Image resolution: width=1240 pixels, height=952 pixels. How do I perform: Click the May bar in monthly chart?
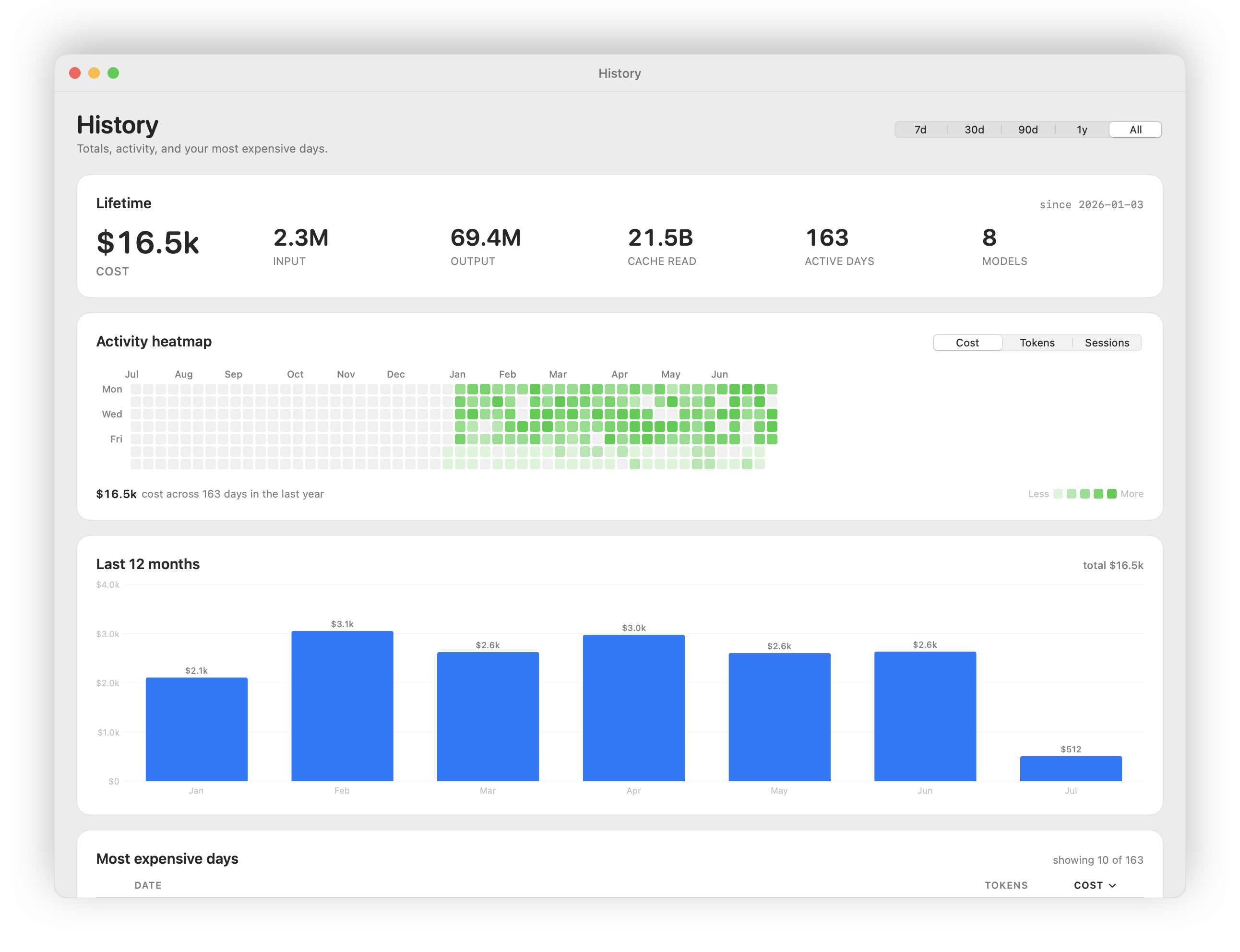click(779, 717)
